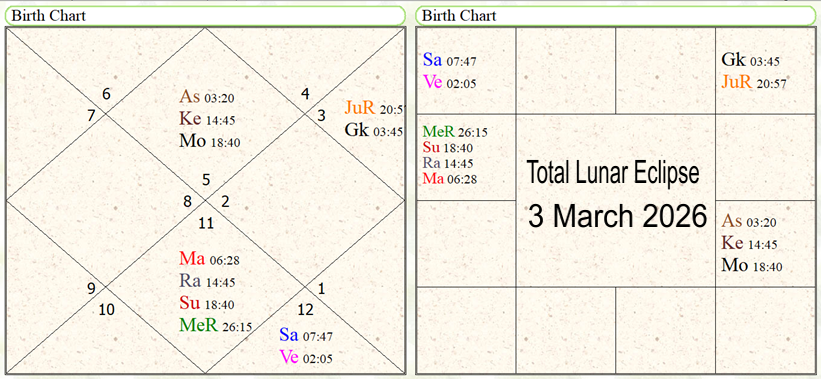Viewport: 821px width, 379px height.
Task: Click house number 10 in the diamond chart
Action: pyautogui.click(x=106, y=310)
